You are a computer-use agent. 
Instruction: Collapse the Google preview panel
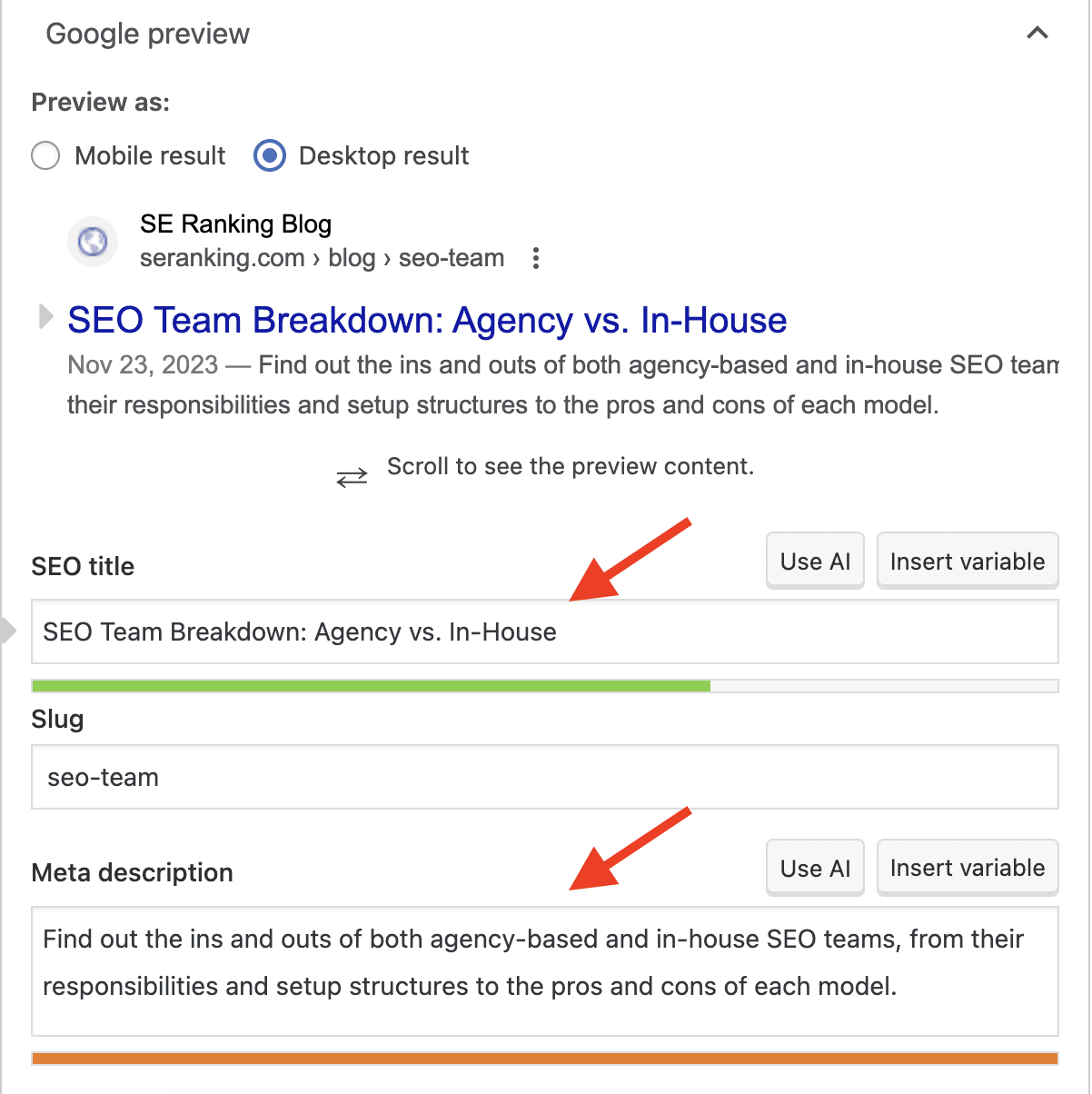pyautogui.click(x=1037, y=33)
